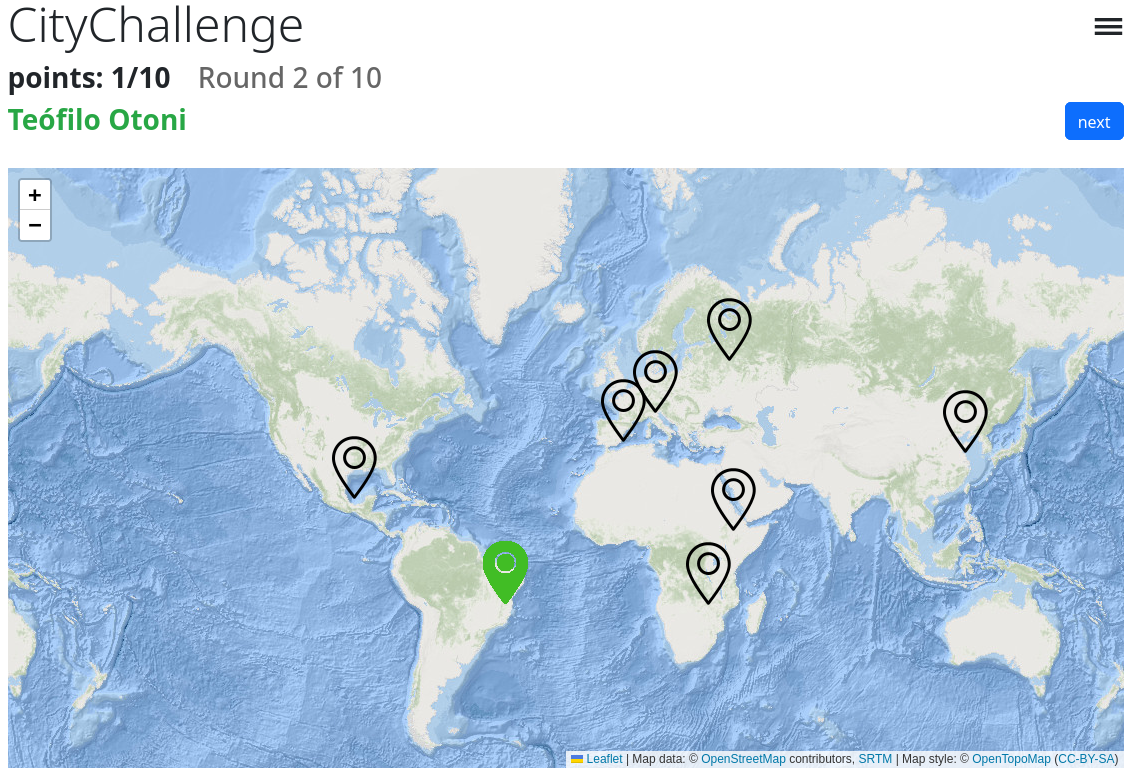The width and height of the screenshot is (1134, 774).
Task: Select the marker over central Europe
Action: [655, 377]
